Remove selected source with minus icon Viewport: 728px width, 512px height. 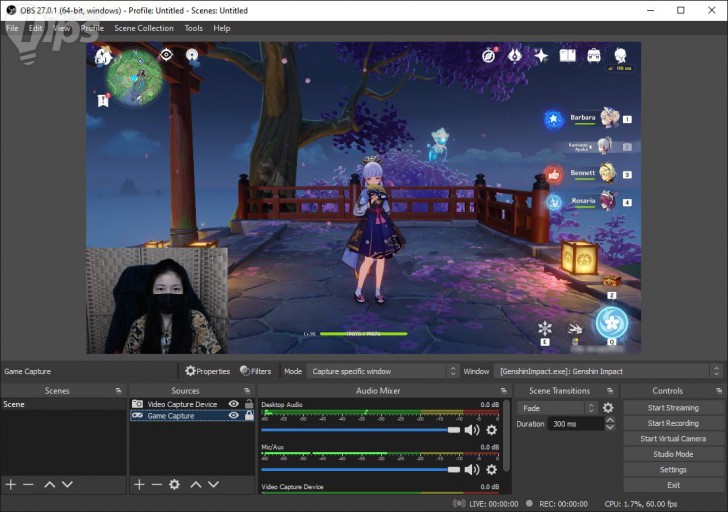coord(156,485)
